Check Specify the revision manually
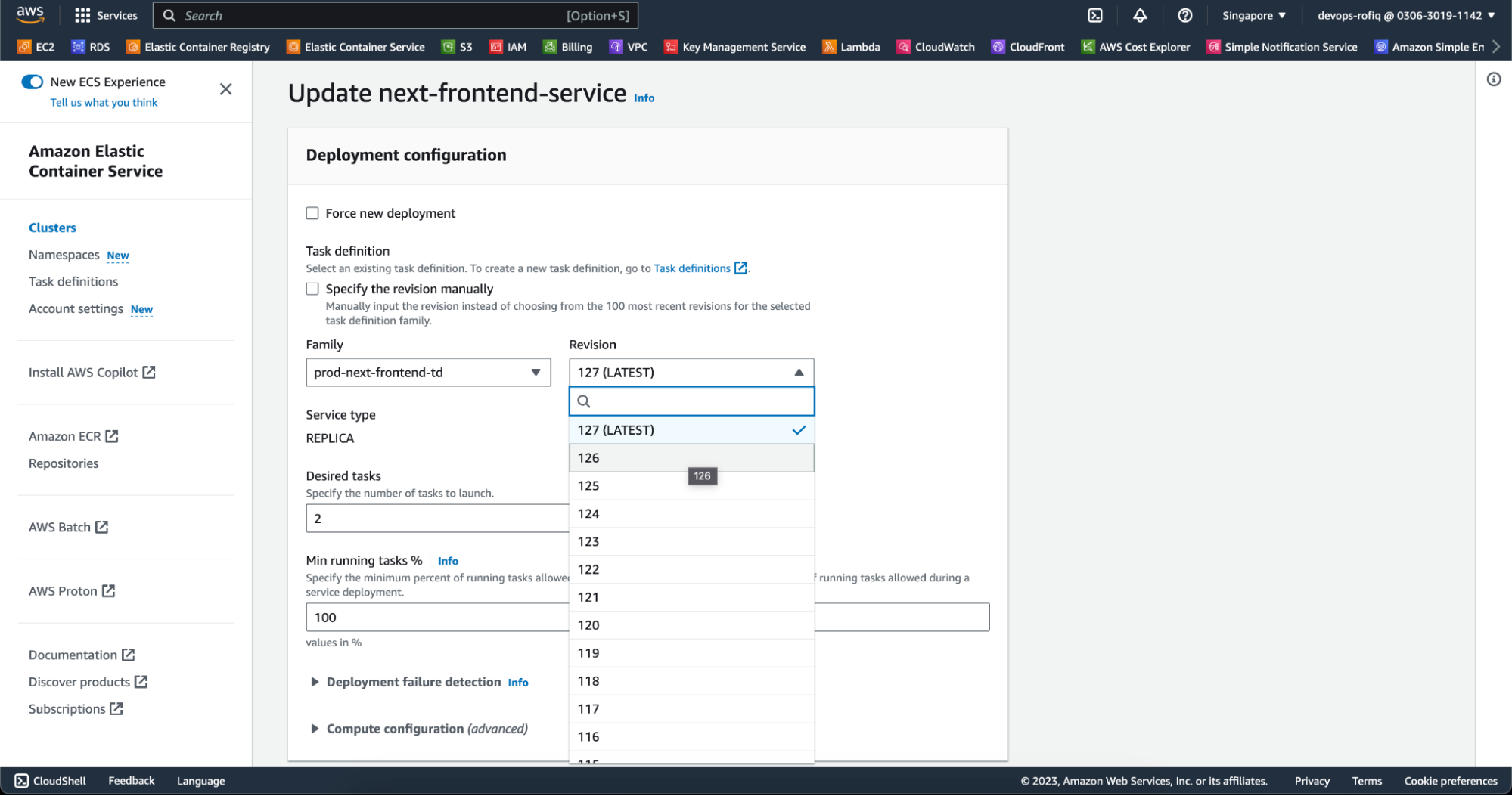Screen dimensions: 1512x796 click(x=312, y=289)
